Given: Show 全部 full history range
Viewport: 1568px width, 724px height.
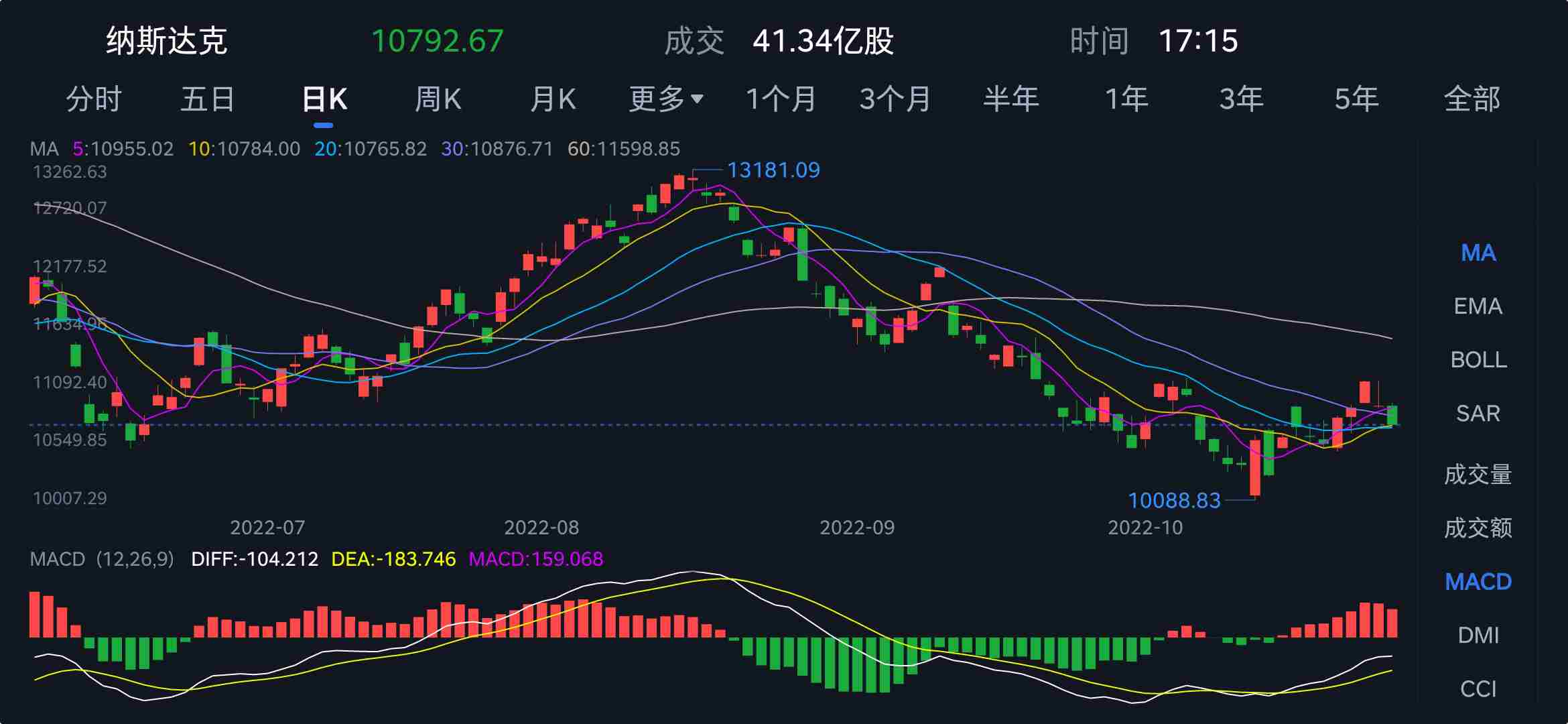Looking at the screenshot, I should 1472,99.
